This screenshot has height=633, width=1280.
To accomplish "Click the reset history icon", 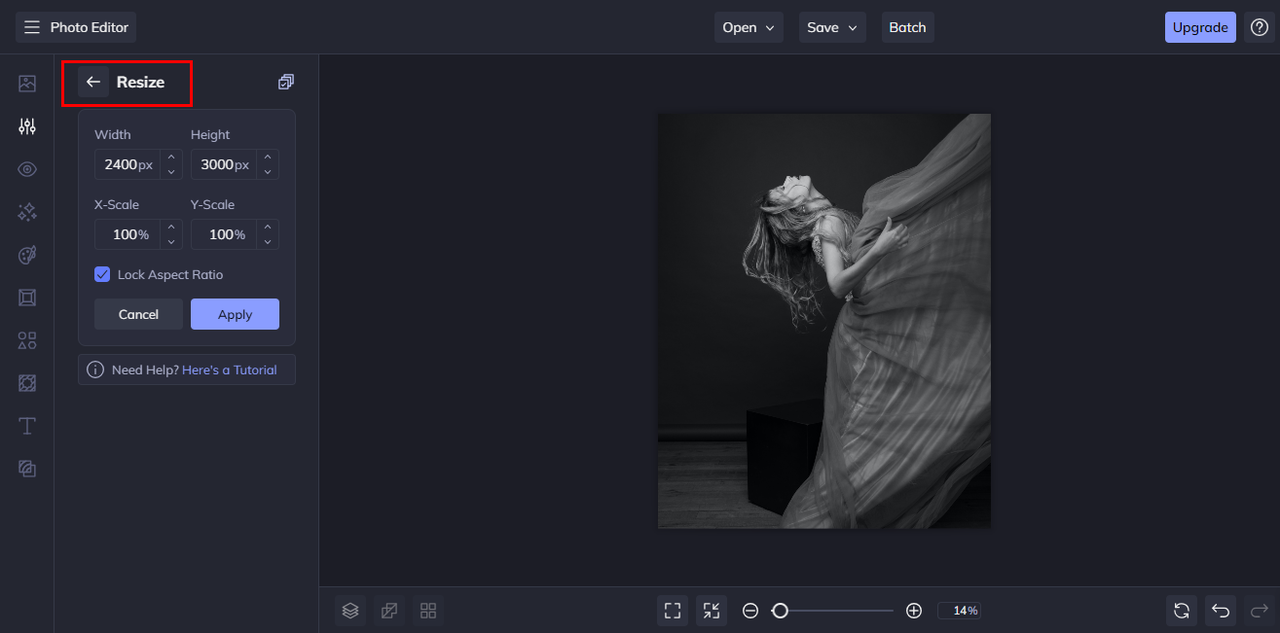I will 1181,610.
